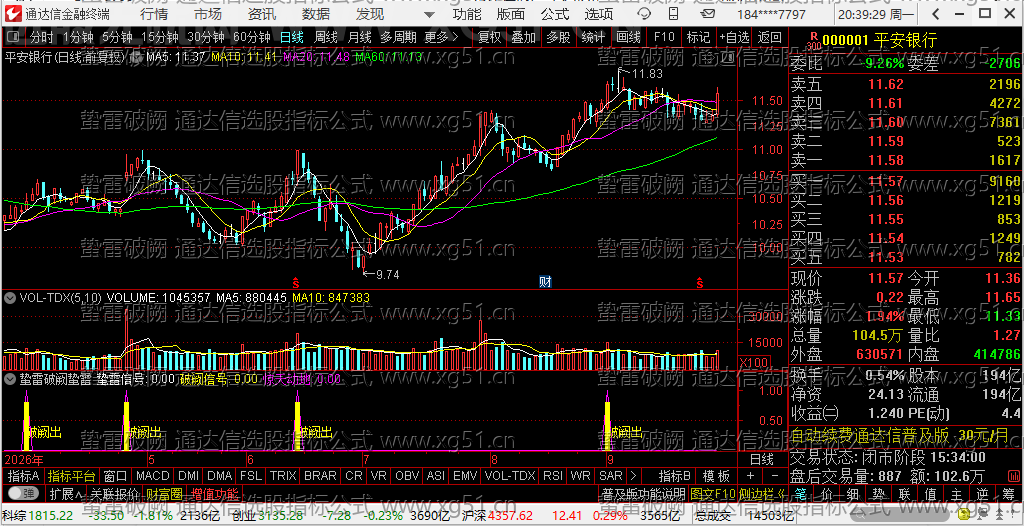
Task: Open the 发现 menu
Action: (x=370, y=14)
